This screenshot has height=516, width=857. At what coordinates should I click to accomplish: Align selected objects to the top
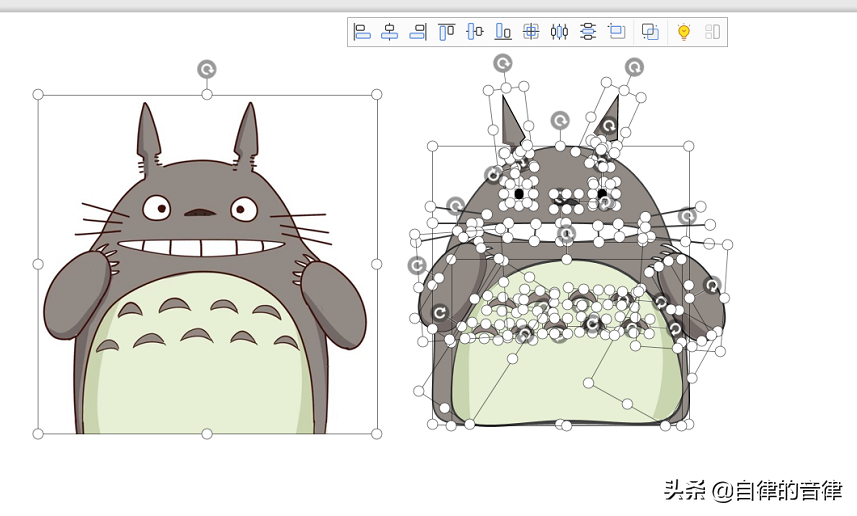(x=447, y=32)
